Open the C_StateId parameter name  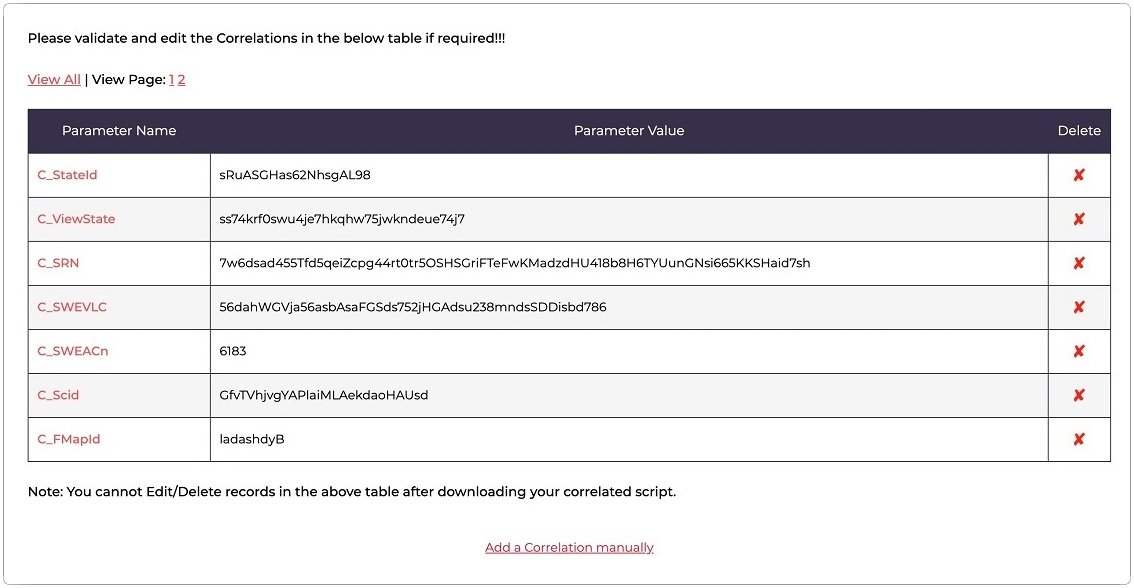pos(67,175)
